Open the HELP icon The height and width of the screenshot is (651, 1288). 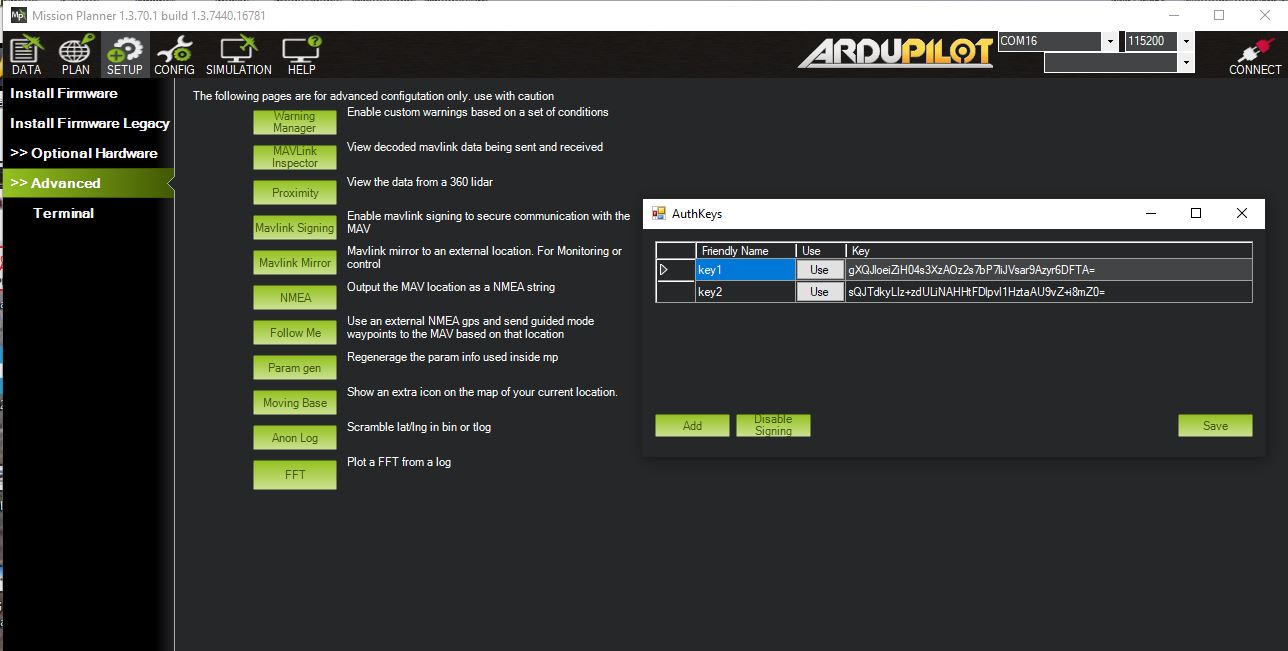point(301,55)
